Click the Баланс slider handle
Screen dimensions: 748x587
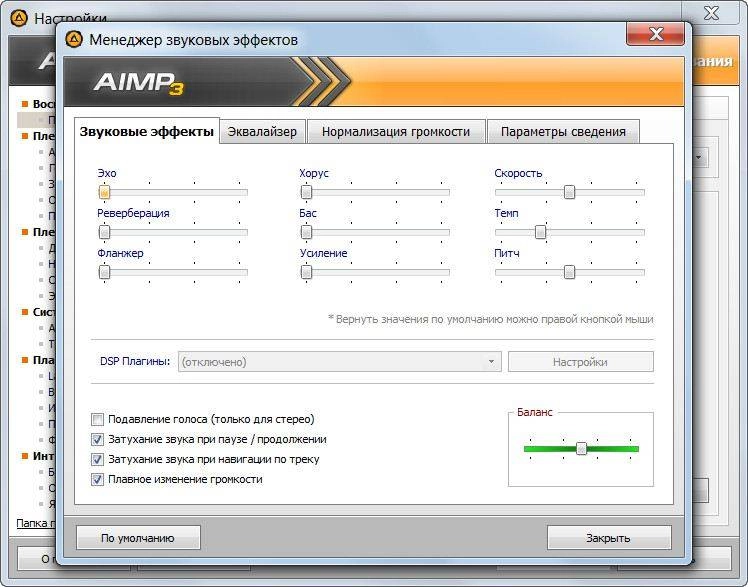point(581,448)
